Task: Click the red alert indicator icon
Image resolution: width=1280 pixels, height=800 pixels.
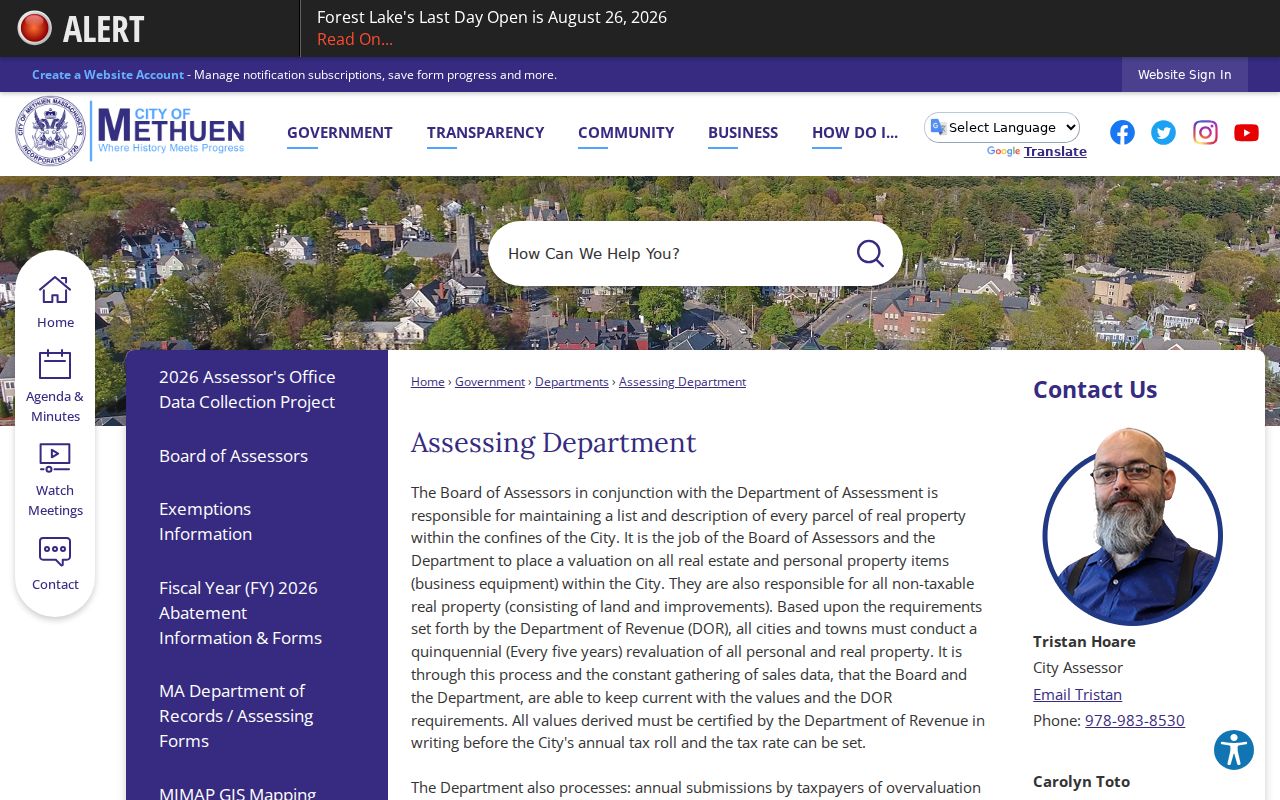Action: tap(34, 28)
